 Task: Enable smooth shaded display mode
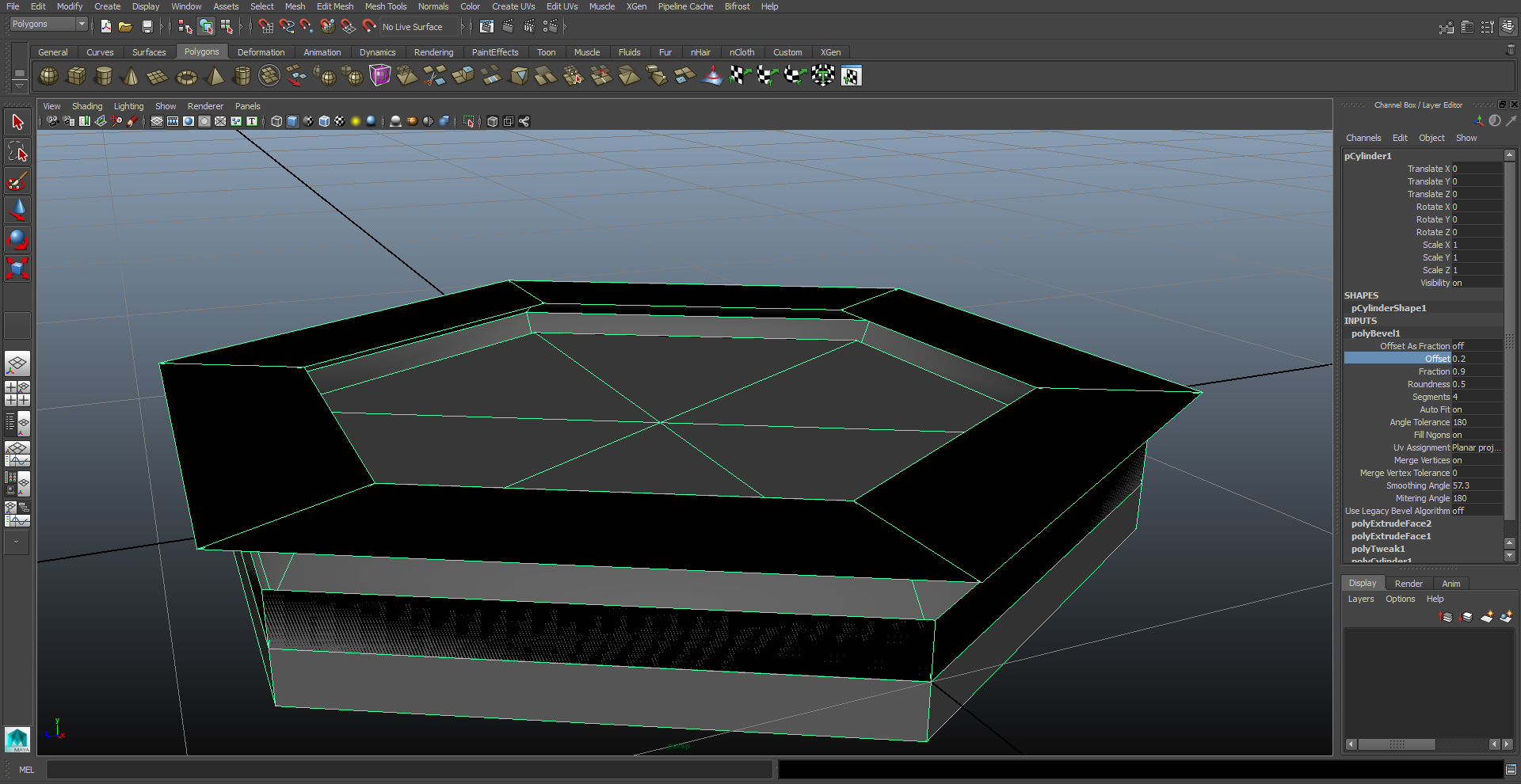point(292,121)
